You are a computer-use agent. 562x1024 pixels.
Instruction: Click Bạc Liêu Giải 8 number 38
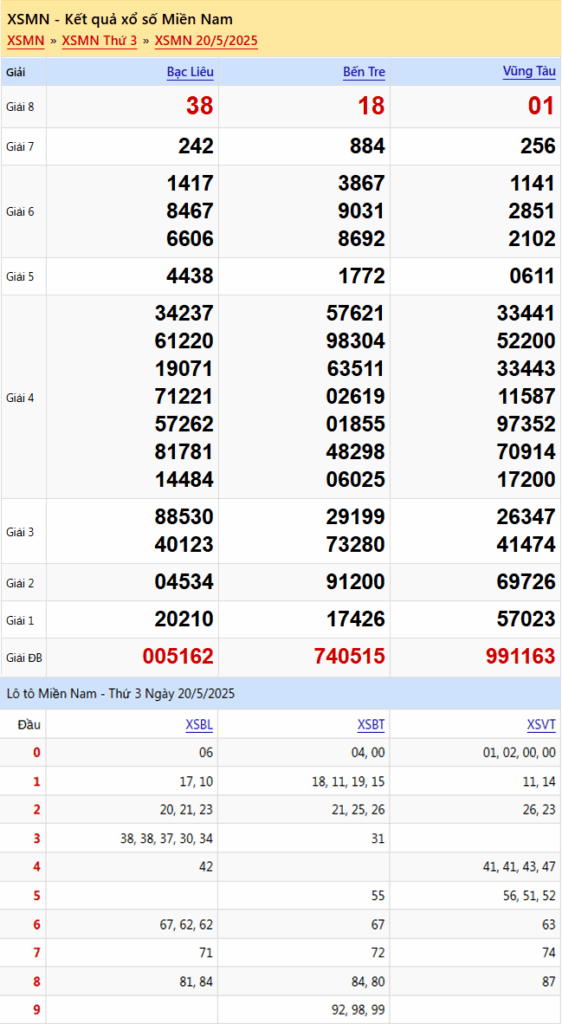pyautogui.click(x=200, y=106)
